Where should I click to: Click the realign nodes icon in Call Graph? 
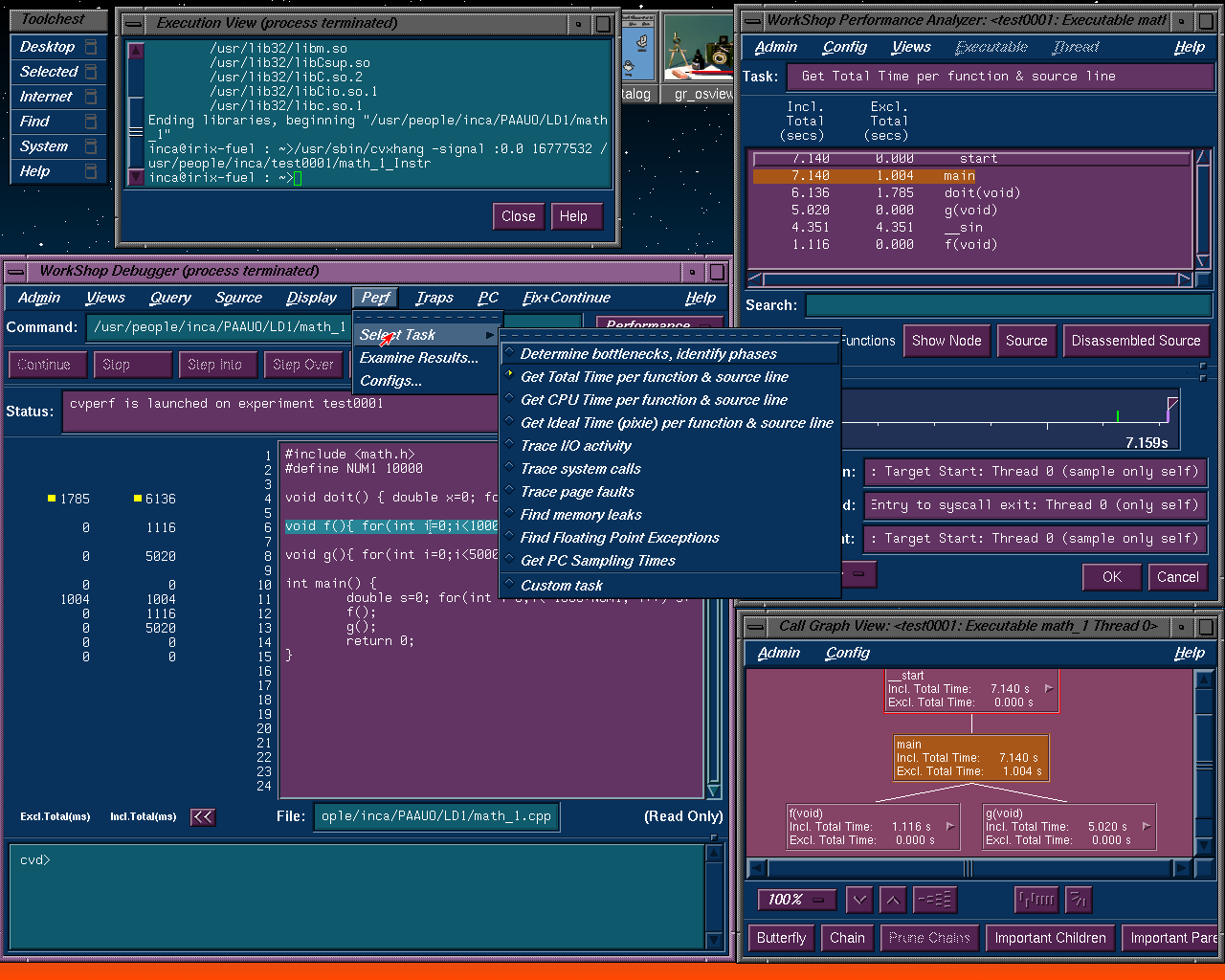1036,900
